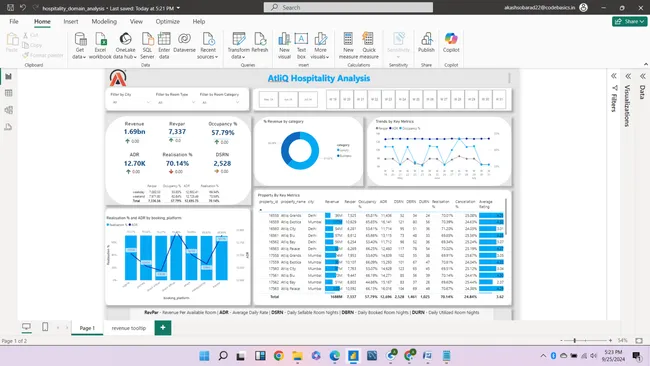Insert a Text box
650x366 pixels.
(x=301, y=46)
